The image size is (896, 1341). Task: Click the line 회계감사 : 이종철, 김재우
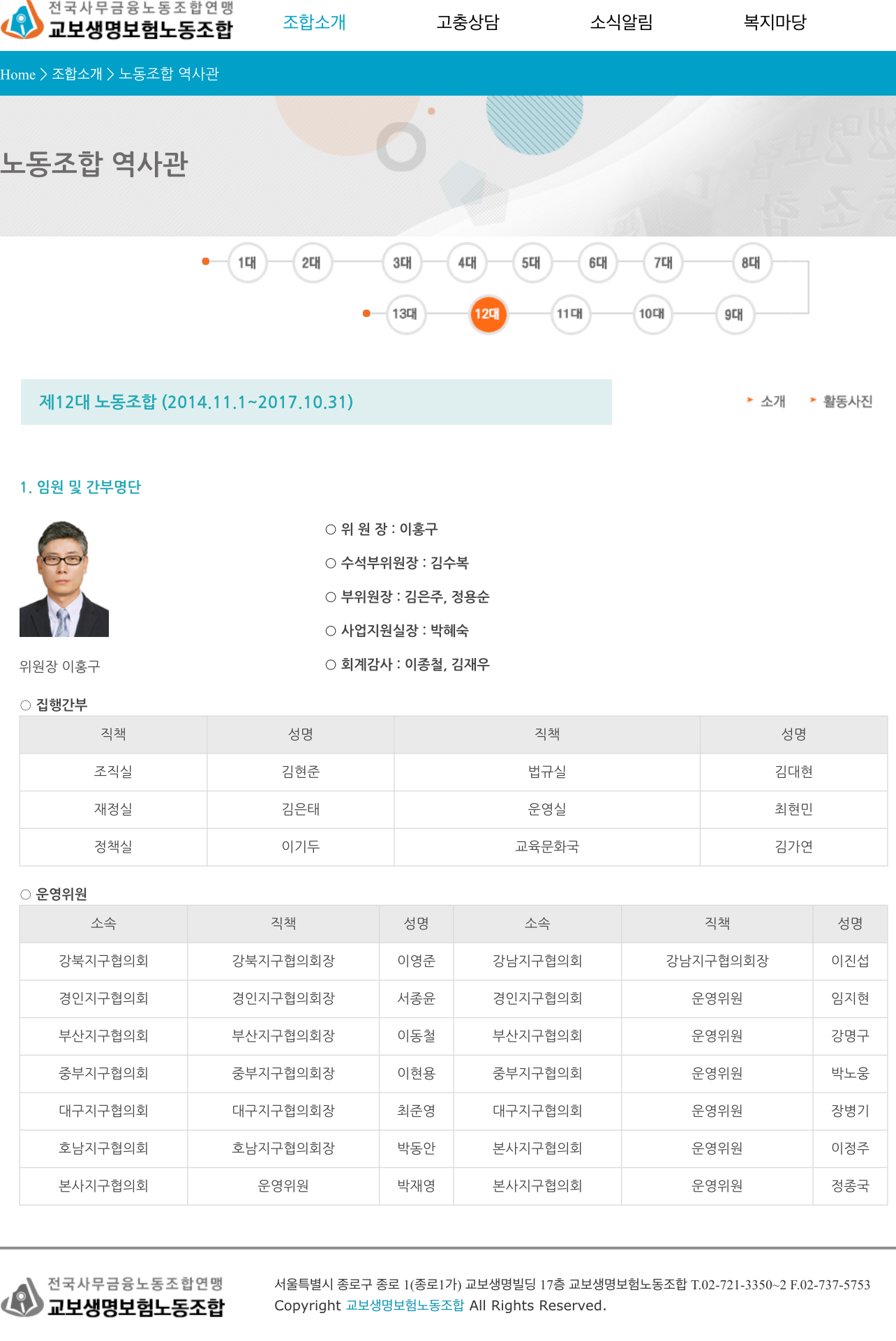tap(408, 664)
